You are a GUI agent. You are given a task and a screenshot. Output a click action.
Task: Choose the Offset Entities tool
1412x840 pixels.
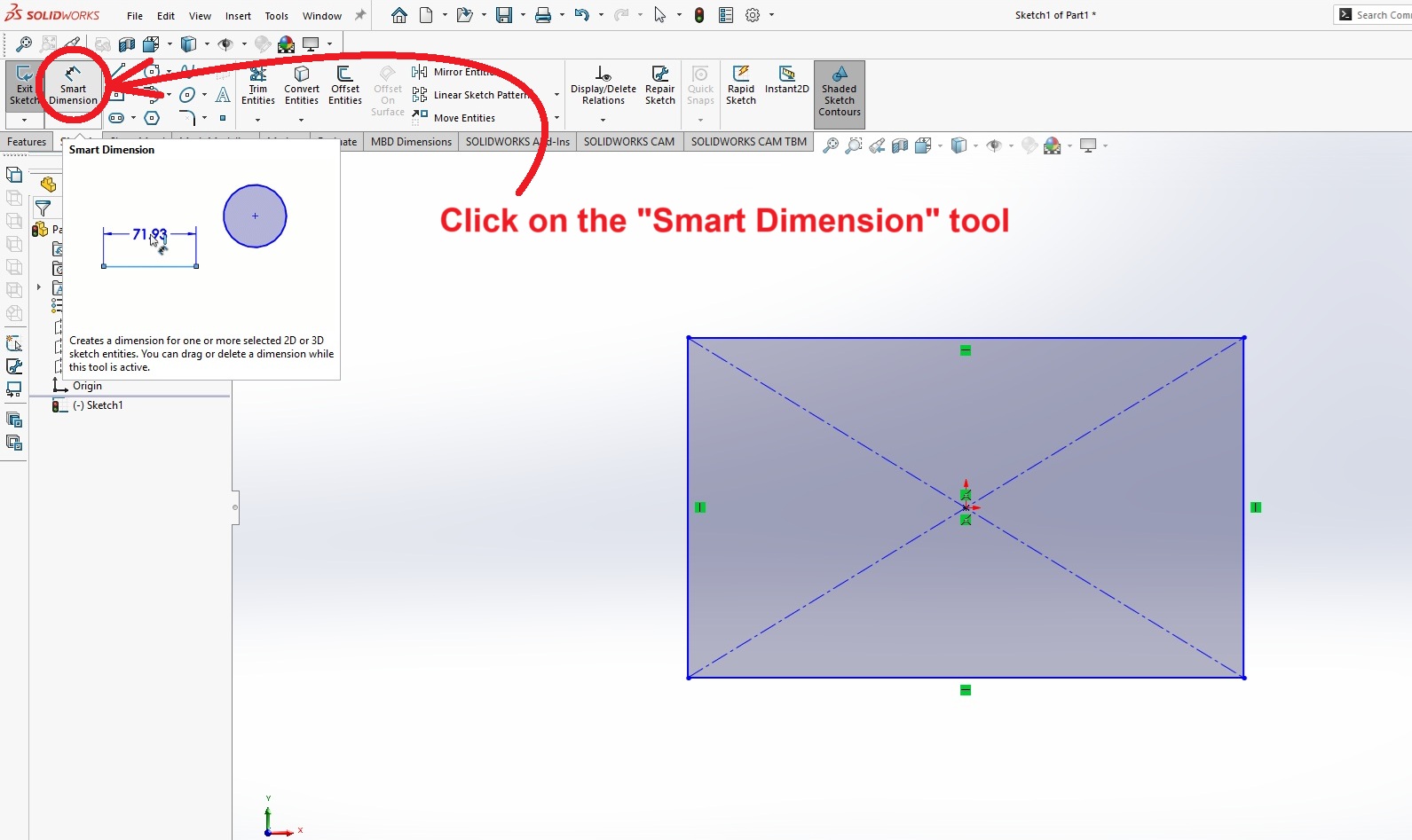pyautogui.click(x=345, y=85)
